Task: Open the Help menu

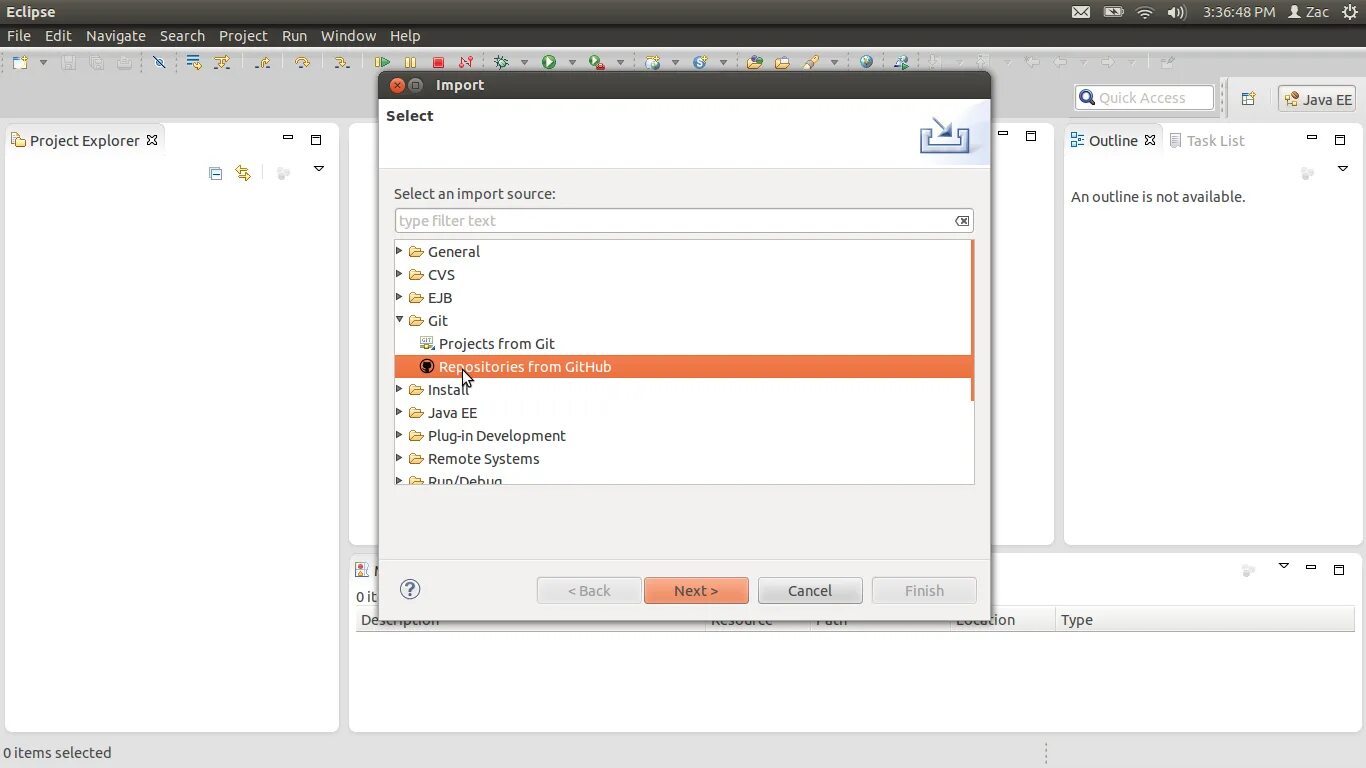Action: pos(405,35)
